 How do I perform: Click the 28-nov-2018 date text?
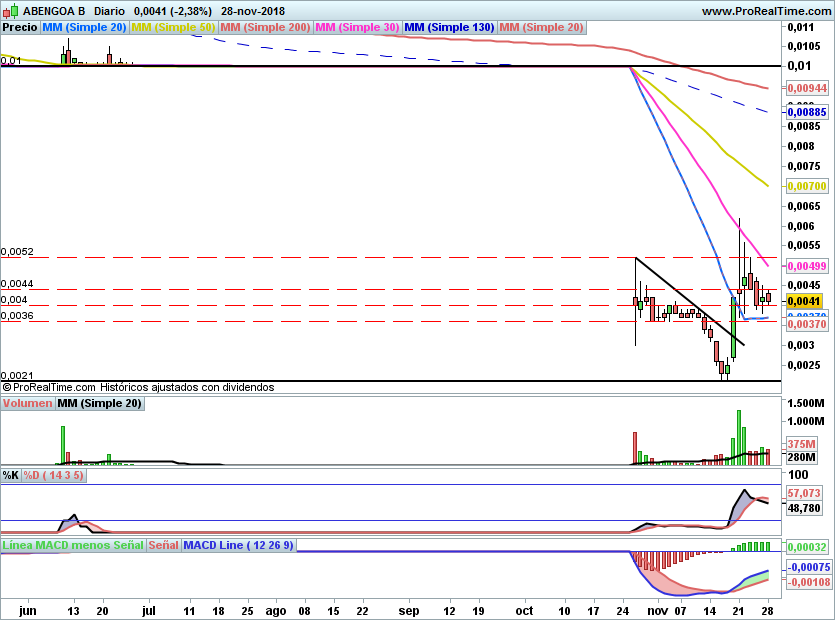pos(253,11)
